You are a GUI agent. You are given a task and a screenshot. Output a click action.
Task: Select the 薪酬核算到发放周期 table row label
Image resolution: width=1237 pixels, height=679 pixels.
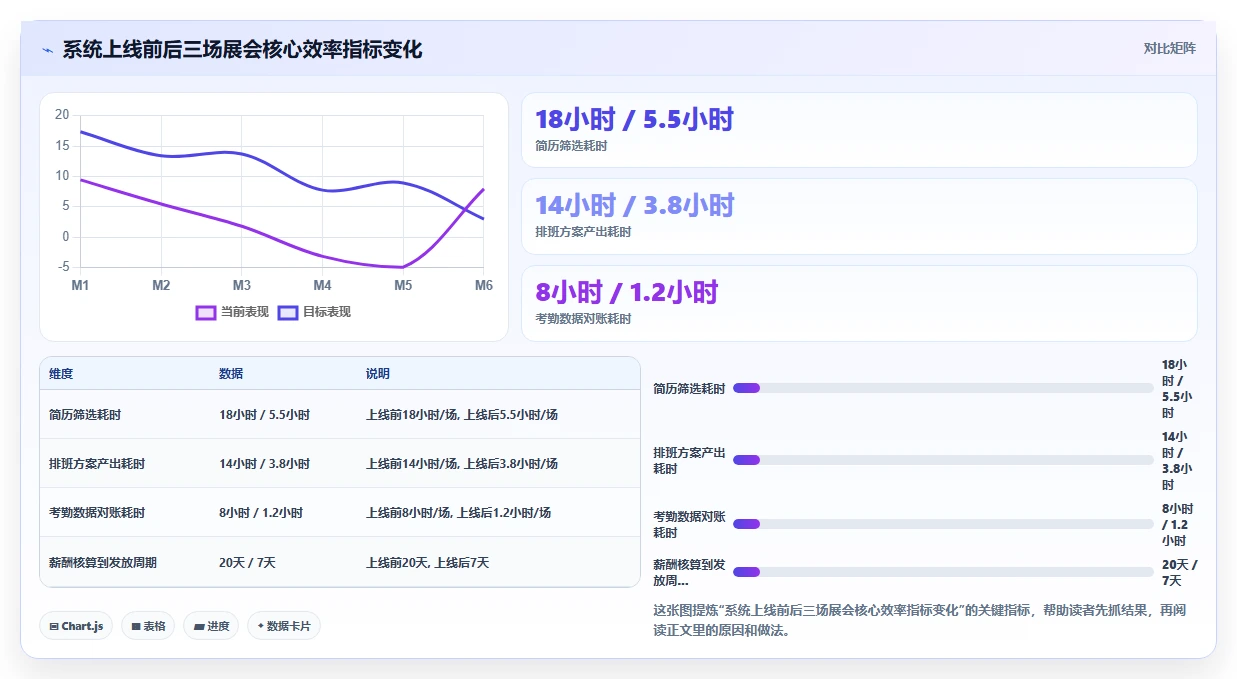[x=103, y=563]
